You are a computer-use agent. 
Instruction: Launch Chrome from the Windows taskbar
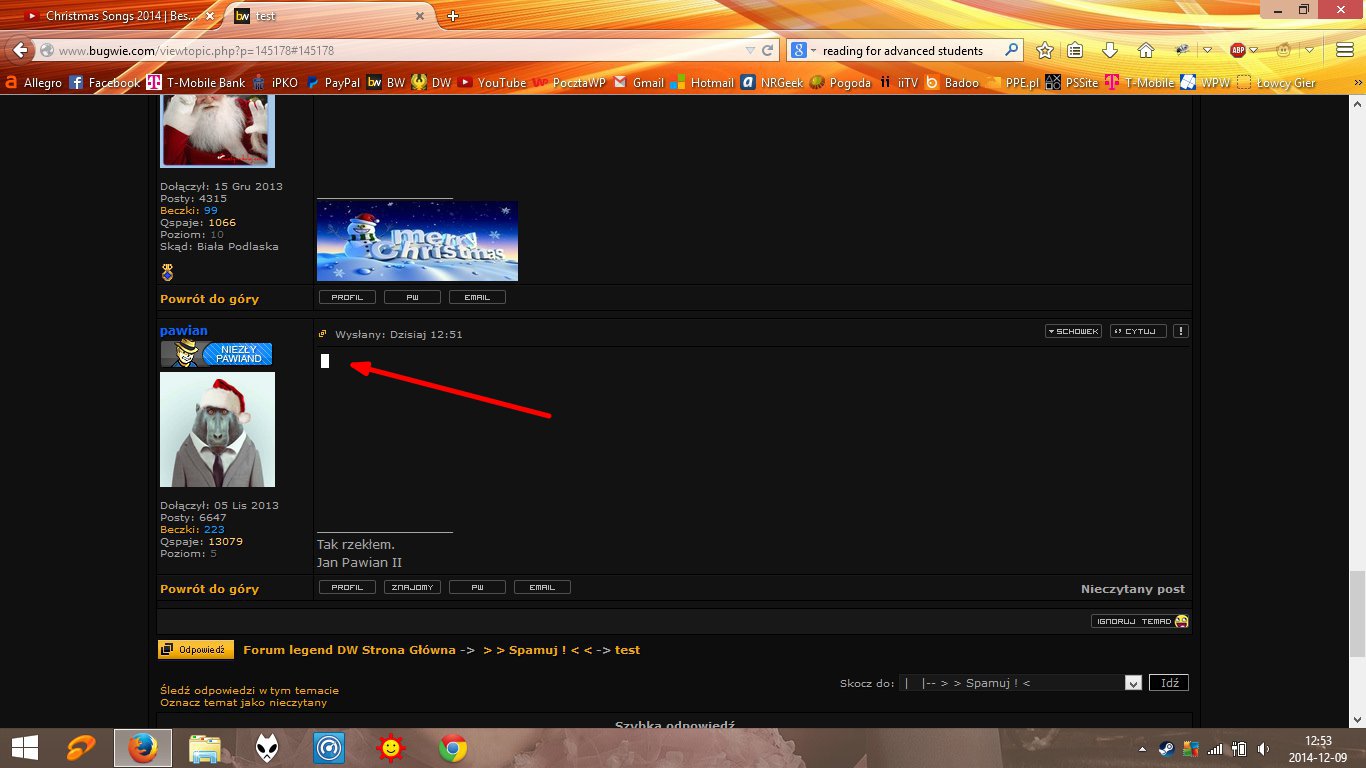pos(453,748)
